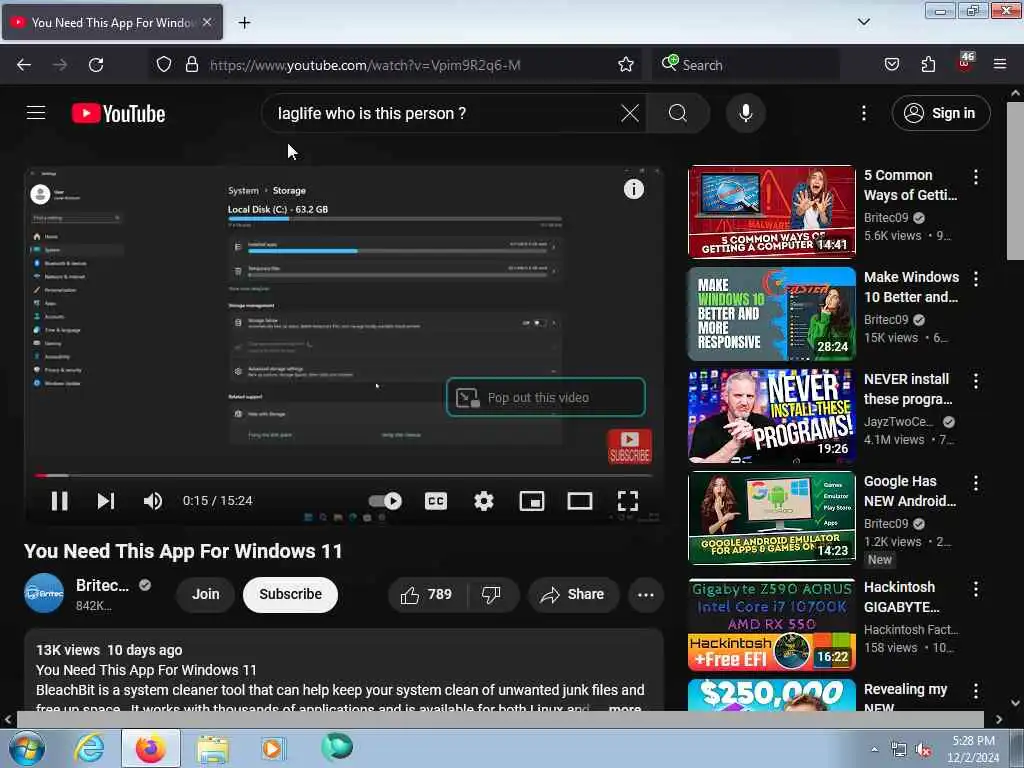Enter full screen mode

click(628, 501)
